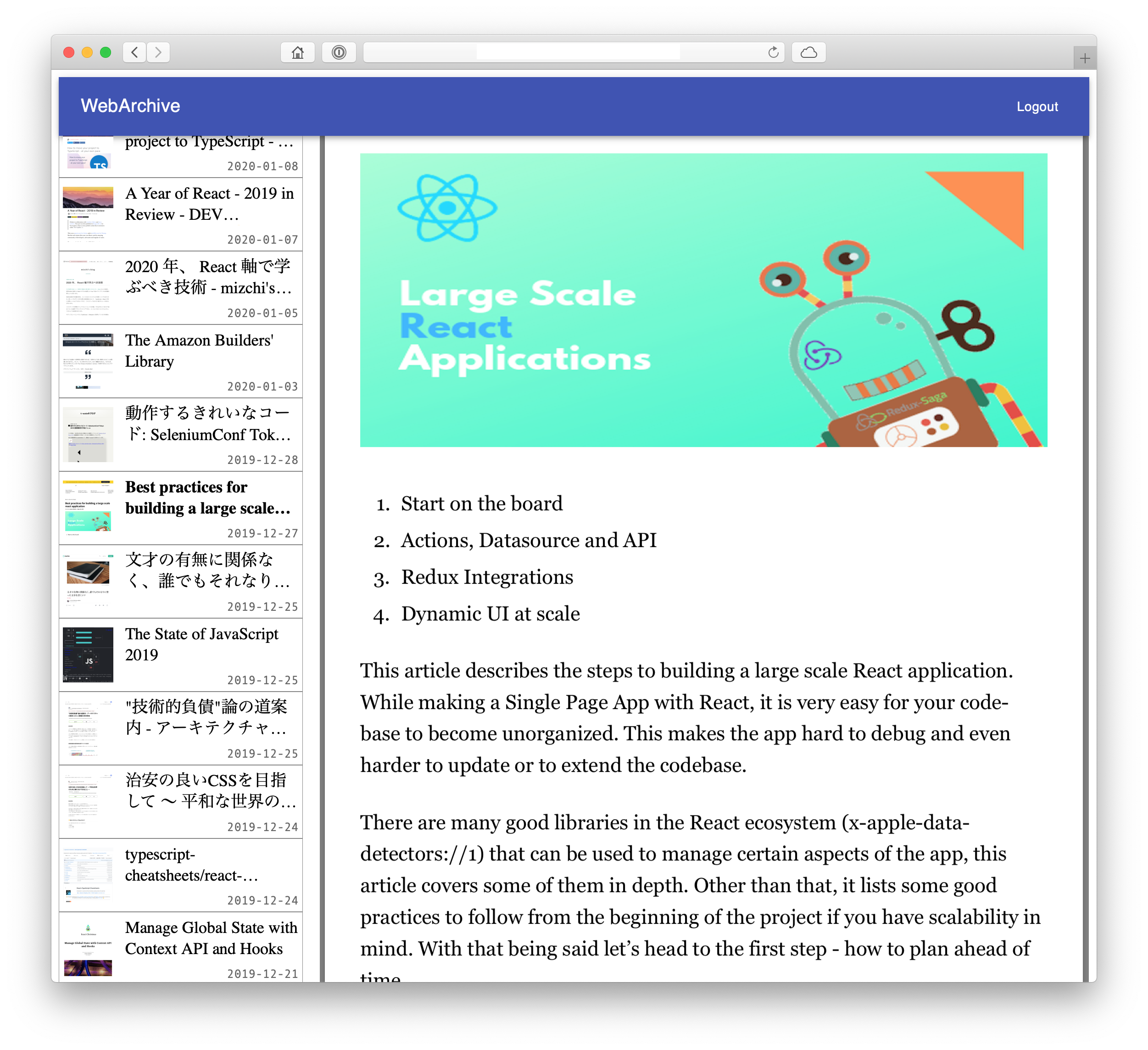Add a new tab with plus button
1148x1050 pixels.
(x=1085, y=58)
